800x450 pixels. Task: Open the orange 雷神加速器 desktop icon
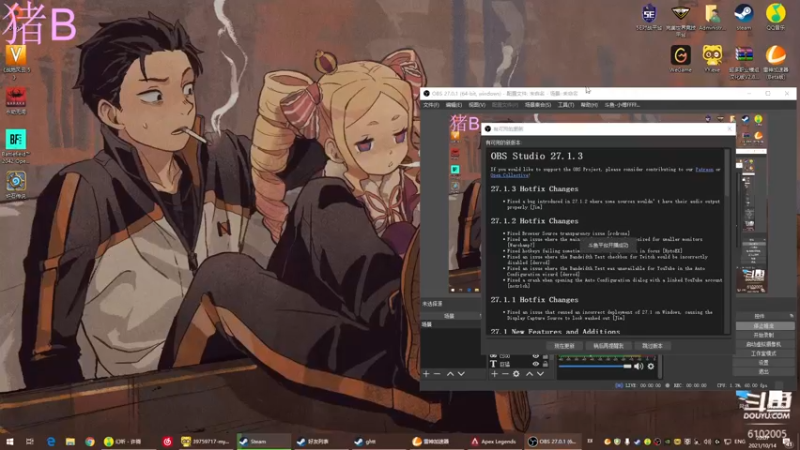[776, 61]
